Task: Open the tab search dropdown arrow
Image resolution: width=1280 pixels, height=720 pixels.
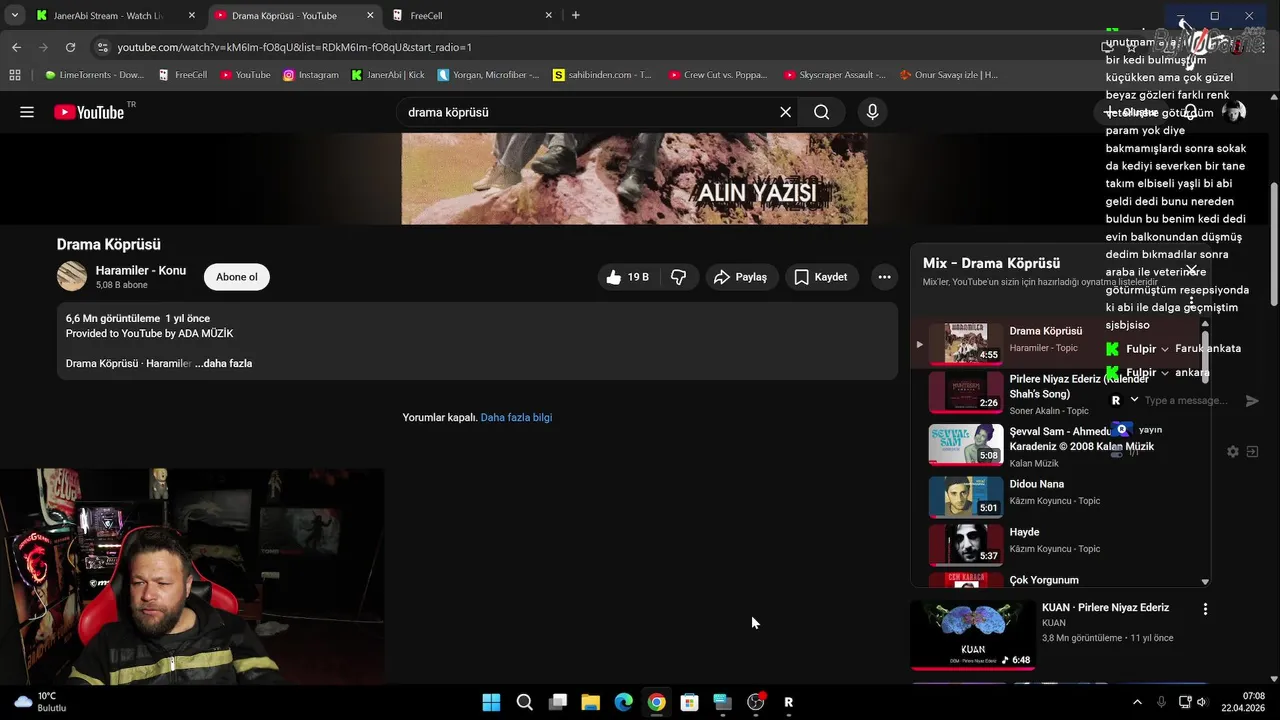Action: 14,15
